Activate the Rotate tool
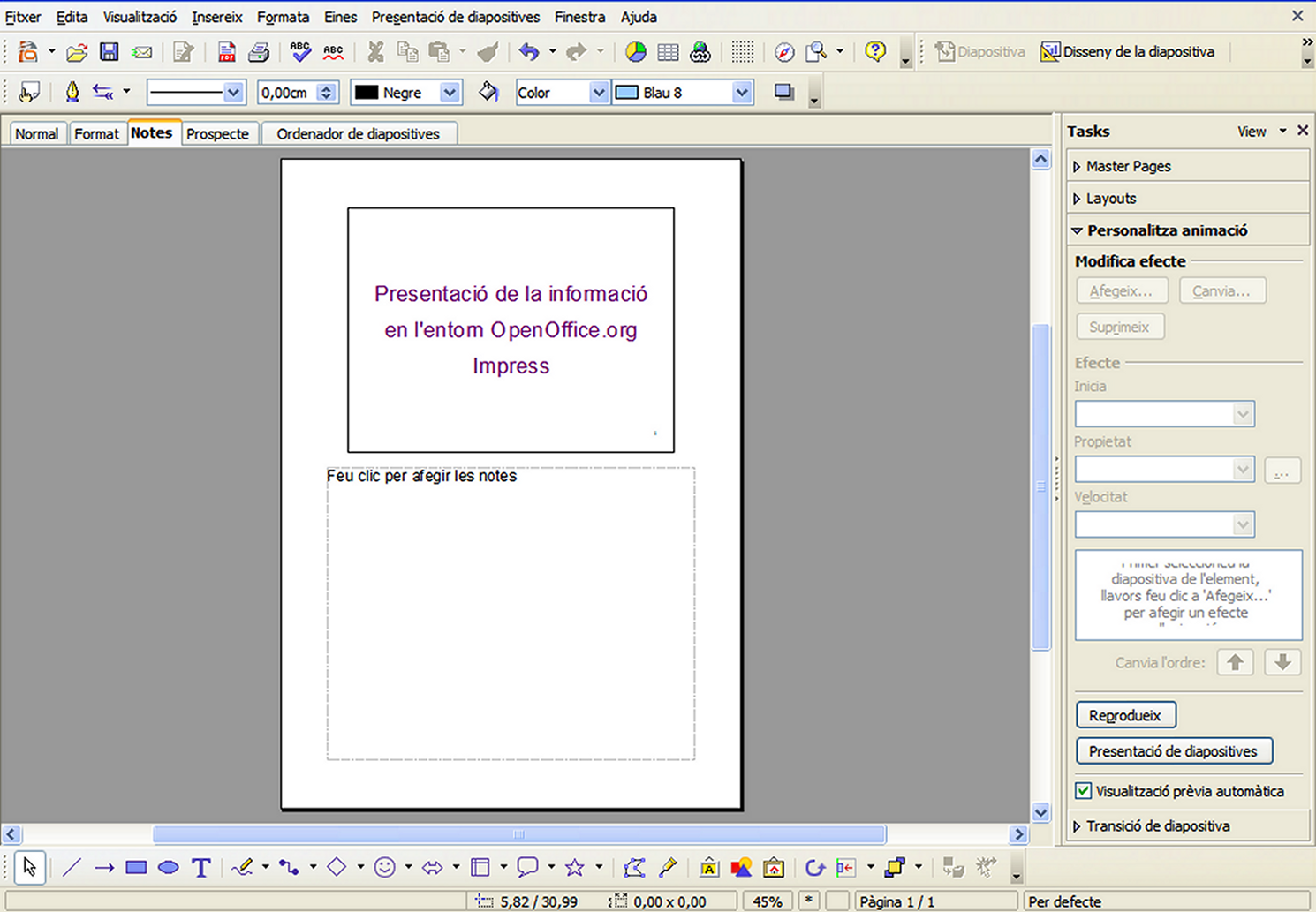The width and height of the screenshot is (1316, 912). (814, 868)
